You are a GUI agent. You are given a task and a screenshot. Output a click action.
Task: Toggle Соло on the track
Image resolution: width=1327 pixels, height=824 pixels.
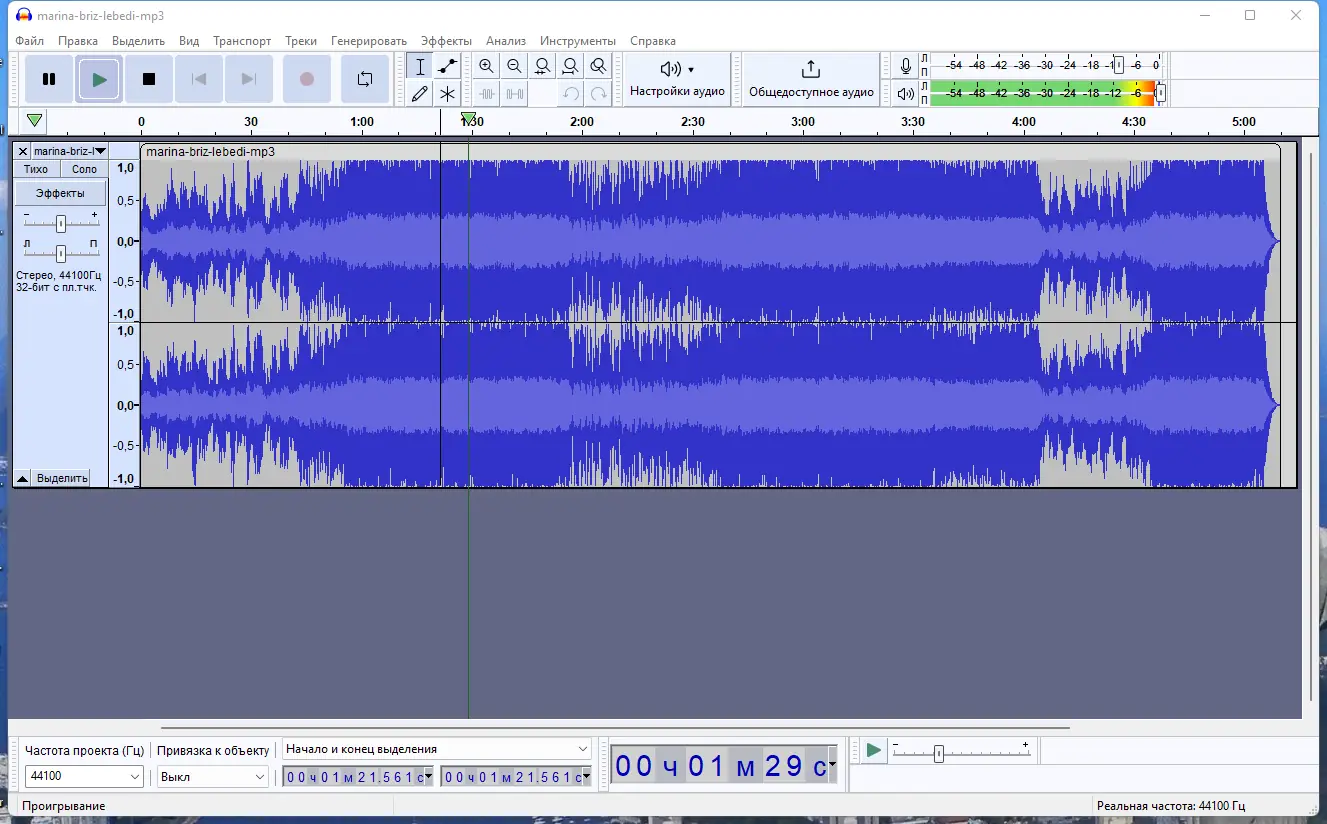[84, 169]
